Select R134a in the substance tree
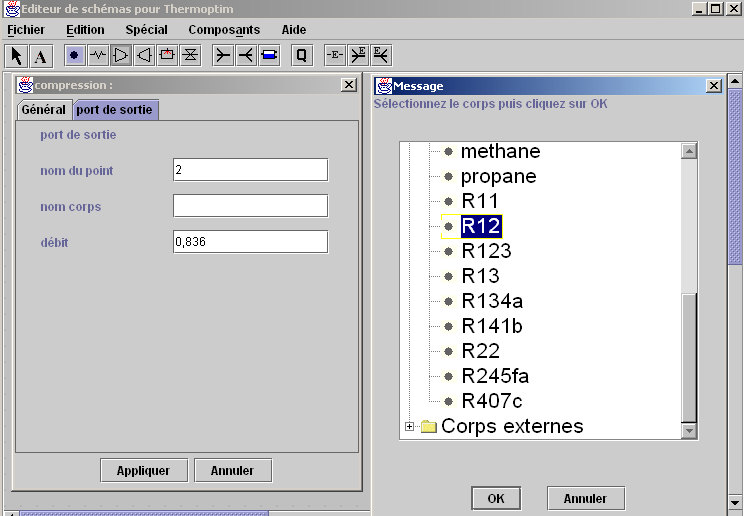744x516 pixels. coord(492,301)
